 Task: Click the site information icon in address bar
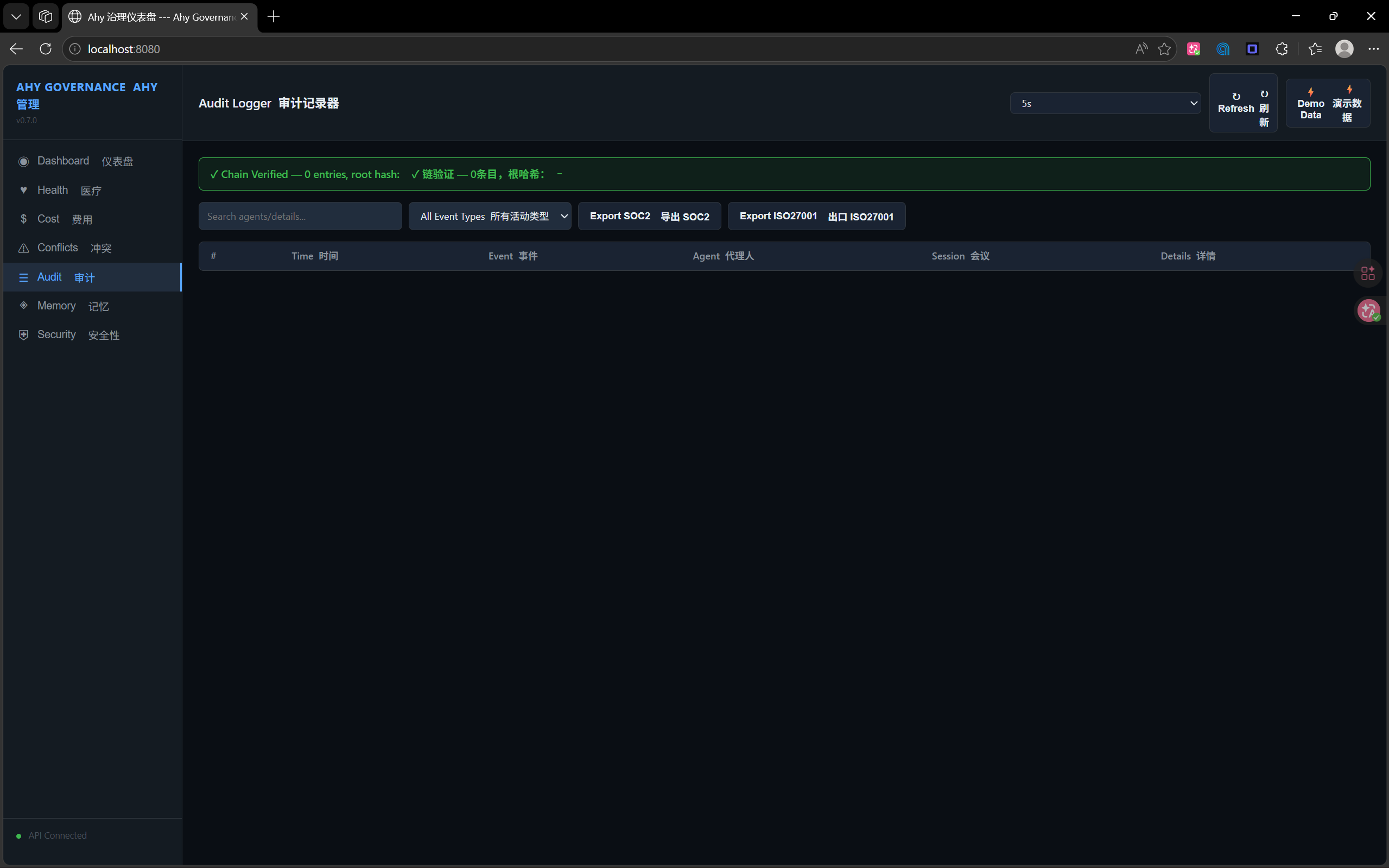tap(74, 49)
